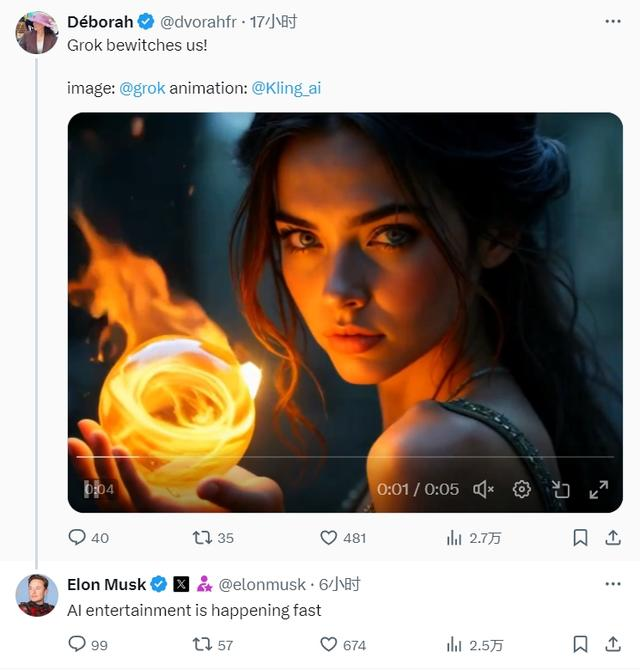Image resolution: width=640 pixels, height=670 pixels.
Task: Share Déborah's post via share icon
Action: pyautogui.click(x=613, y=538)
